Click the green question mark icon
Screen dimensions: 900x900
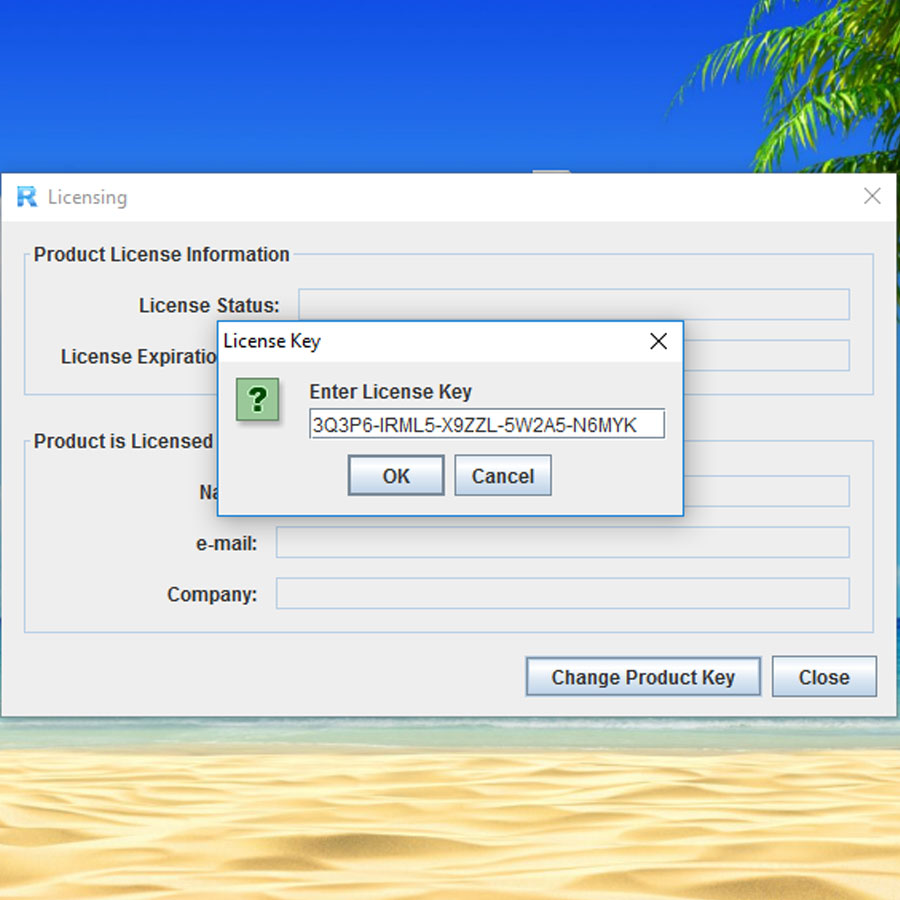257,399
